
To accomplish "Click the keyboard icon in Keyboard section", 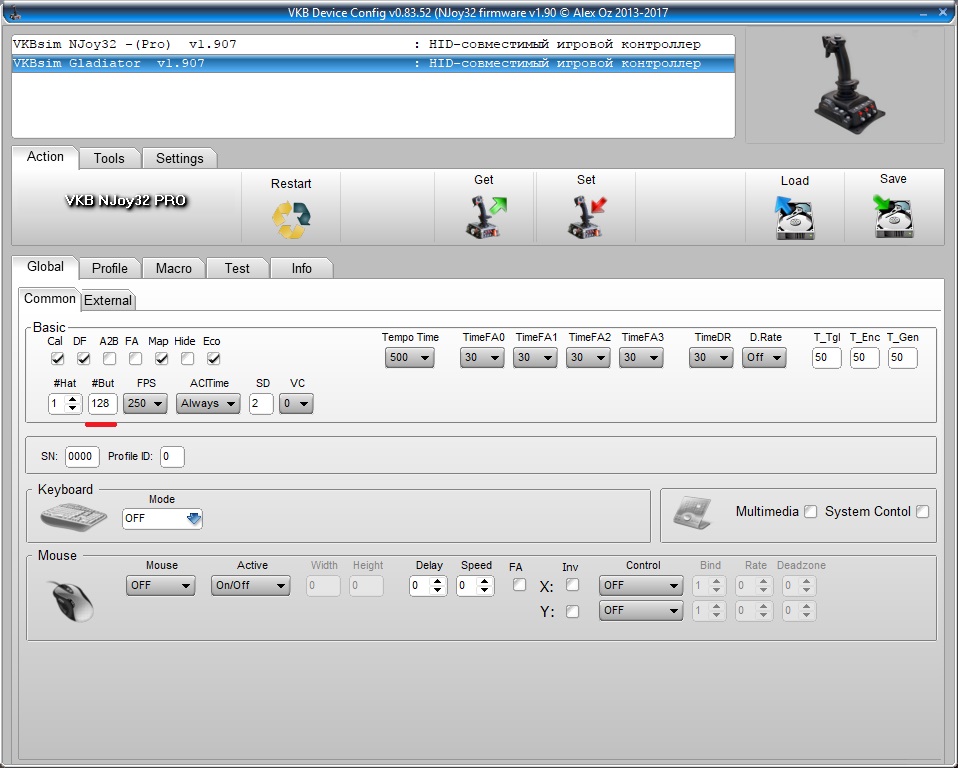I will point(73,517).
